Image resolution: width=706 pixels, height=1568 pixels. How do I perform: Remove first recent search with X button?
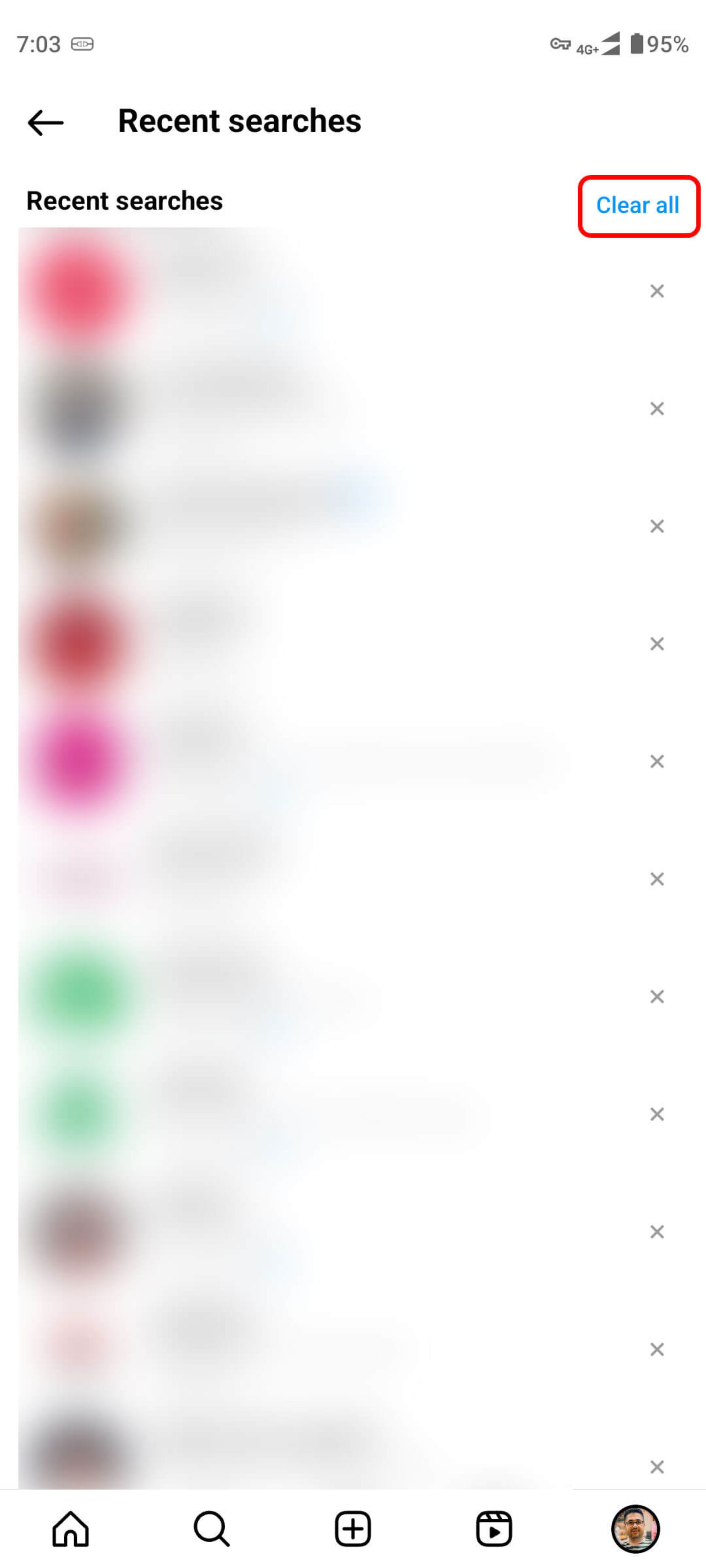click(657, 291)
